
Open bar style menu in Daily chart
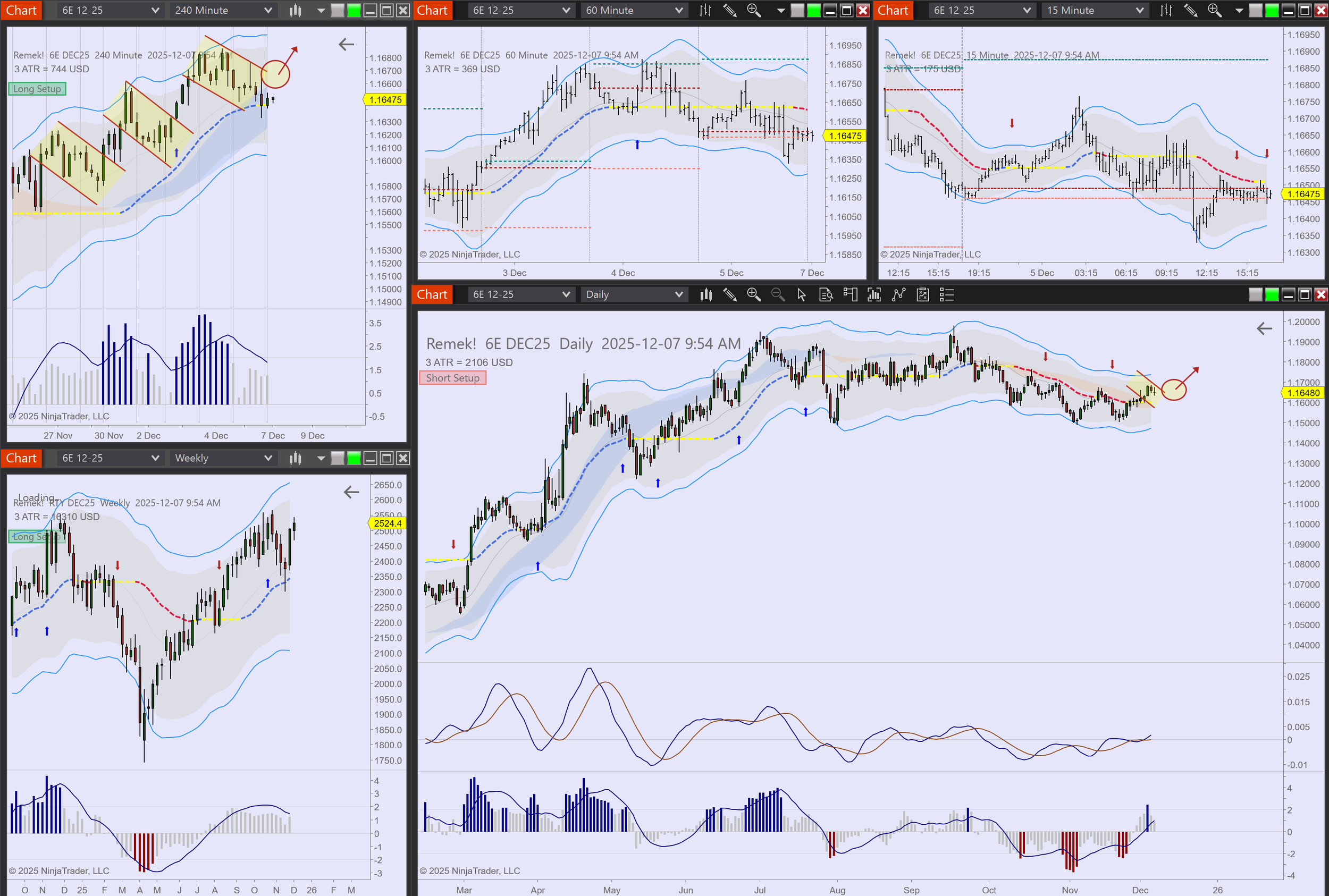click(x=706, y=294)
